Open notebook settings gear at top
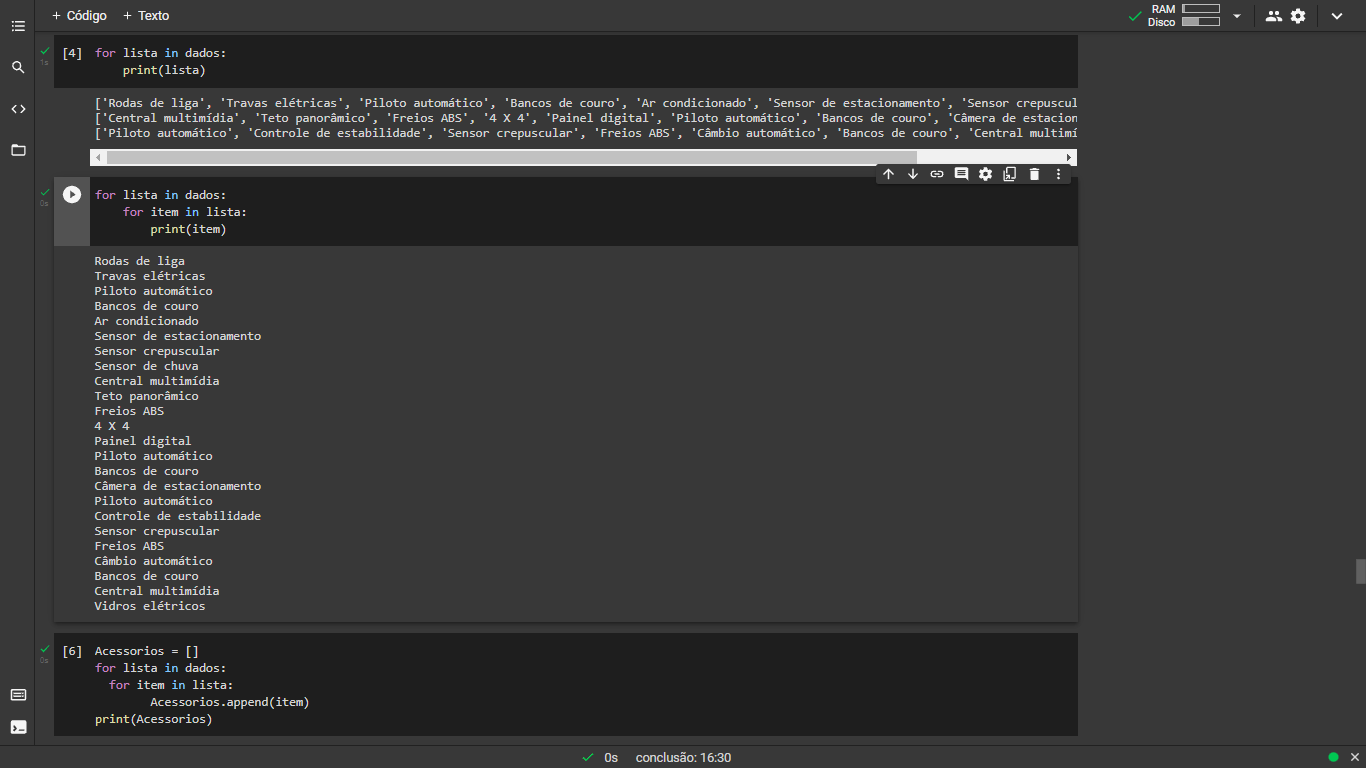Image resolution: width=1366 pixels, height=768 pixels. tap(1298, 16)
